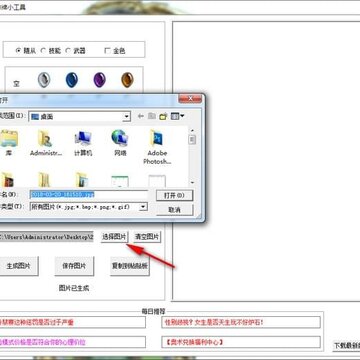The image size is (360, 360).
Task: Select the Adobe Photoshop shortcut icon
Action: tap(157, 147)
